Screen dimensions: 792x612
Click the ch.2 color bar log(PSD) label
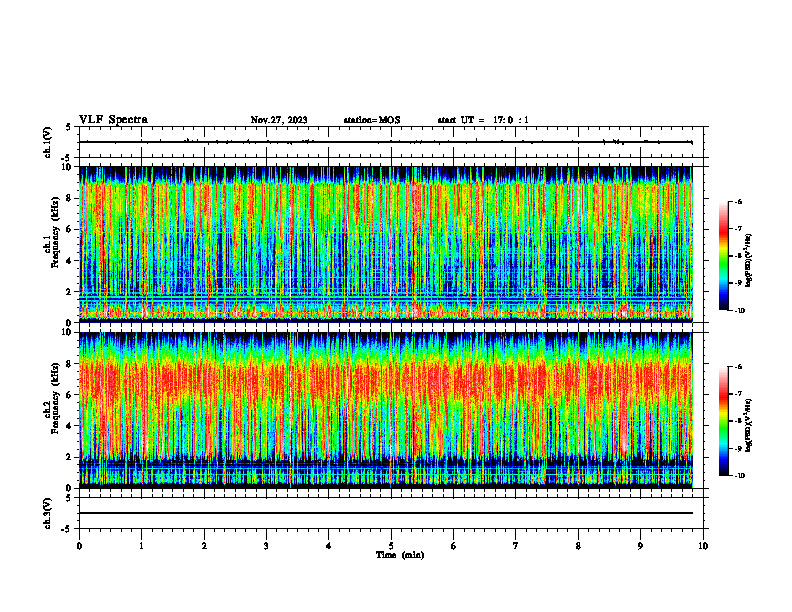[749, 425]
